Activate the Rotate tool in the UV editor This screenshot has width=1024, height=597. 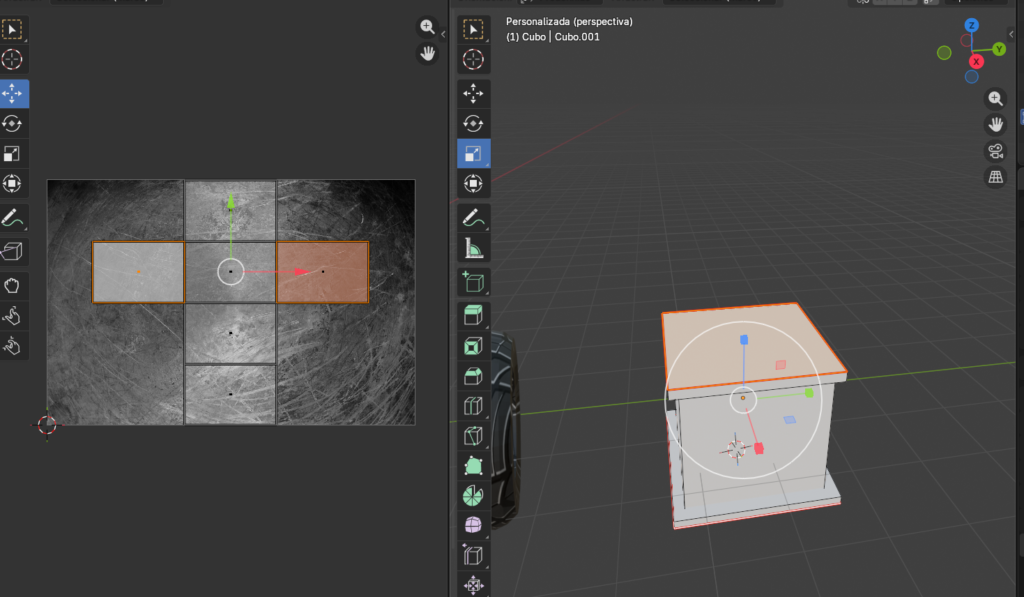[x=13, y=124]
